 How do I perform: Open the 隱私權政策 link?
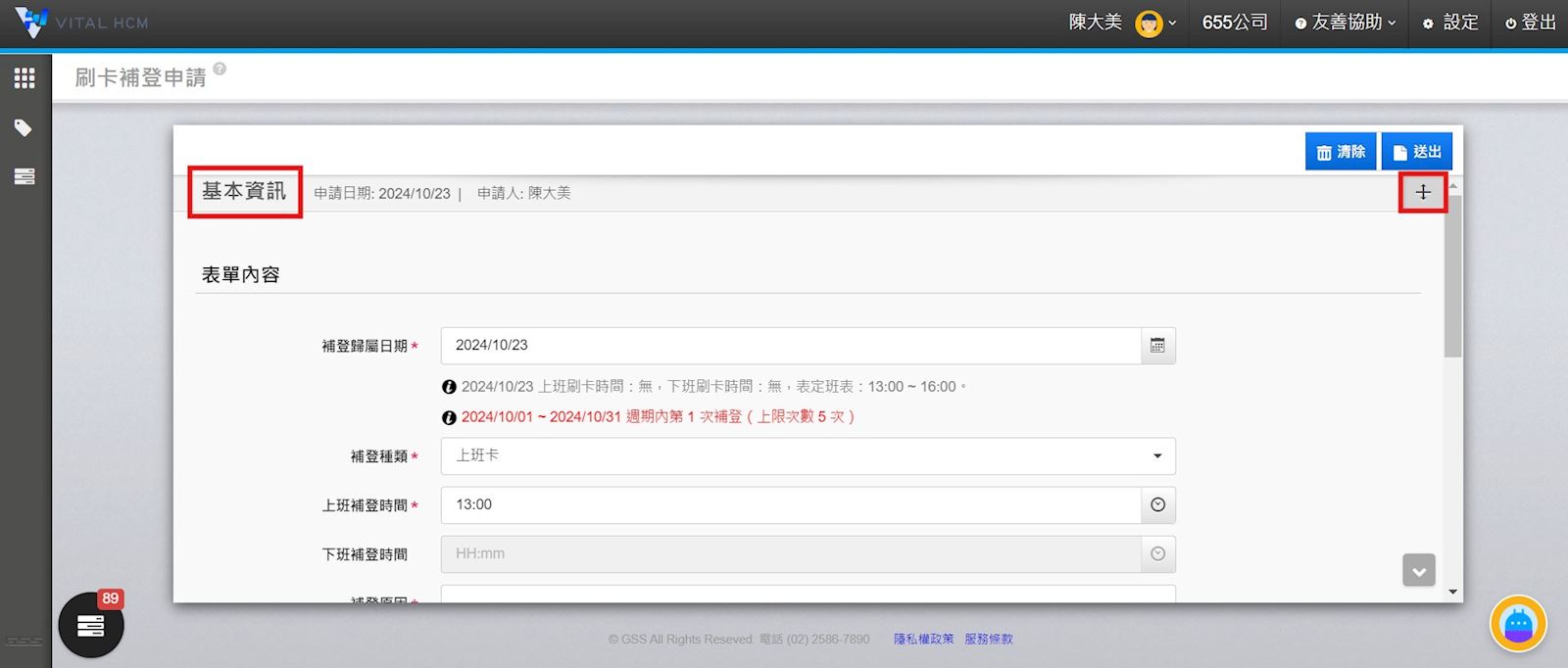pyautogui.click(x=923, y=640)
